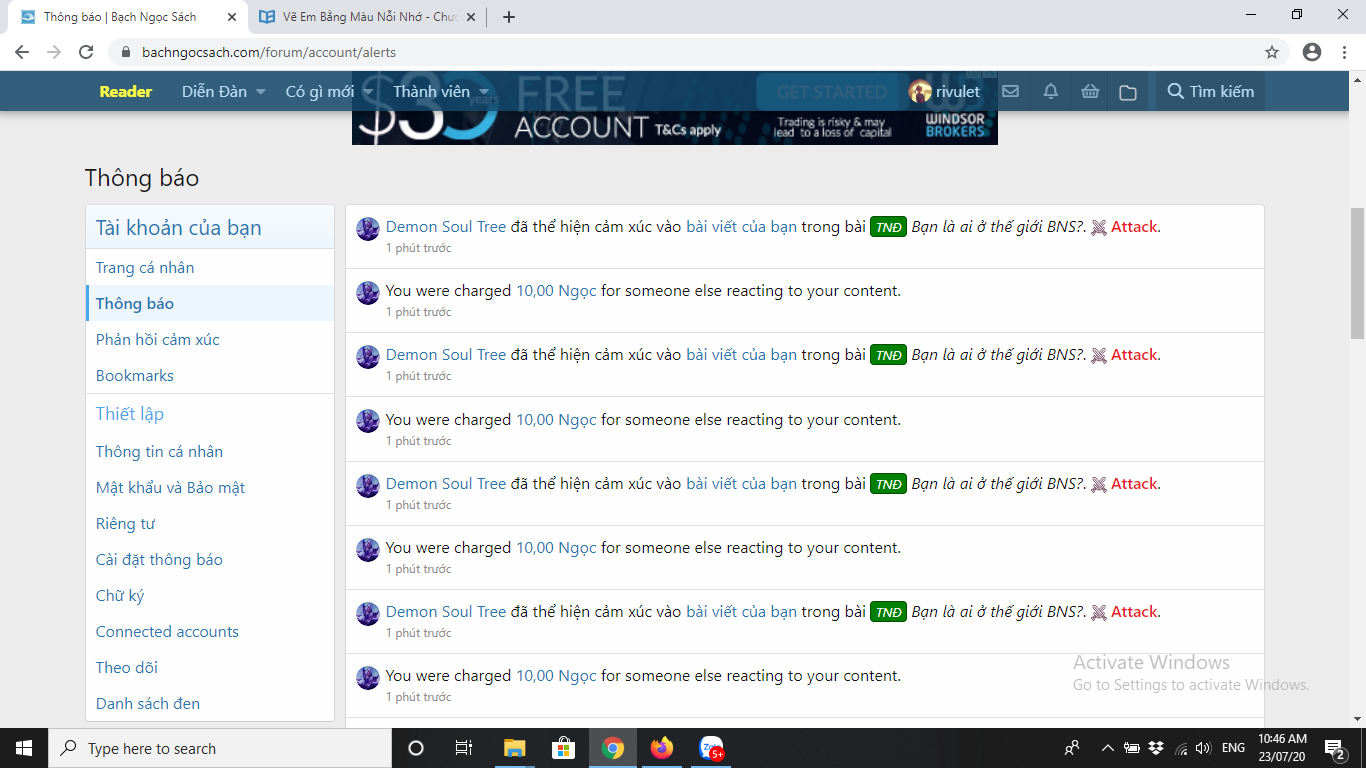This screenshot has width=1366, height=768.
Task: Switch to the Vẽ Em Bằng Màu Nỗi Nhớ tab
Action: pos(358,17)
